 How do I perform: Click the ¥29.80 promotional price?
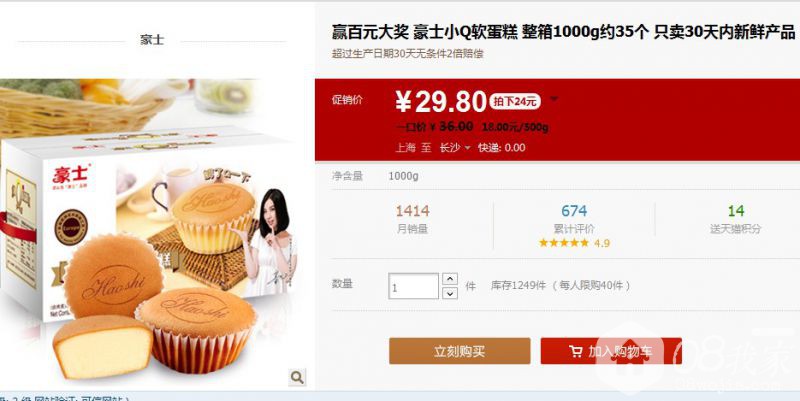point(441,102)
